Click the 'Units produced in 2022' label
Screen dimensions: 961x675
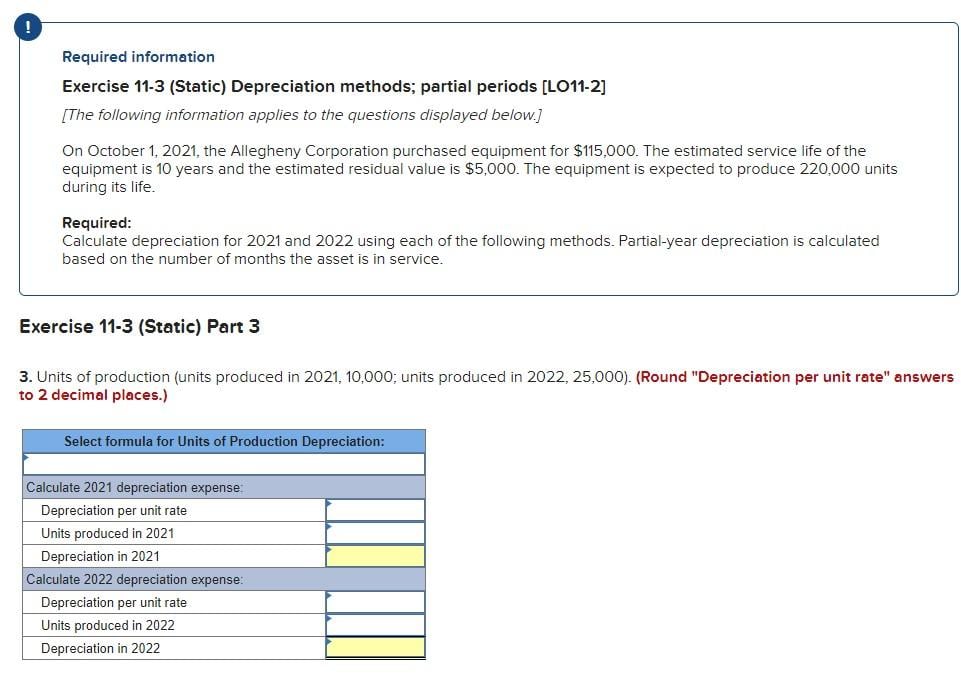[x=108, y=625]
